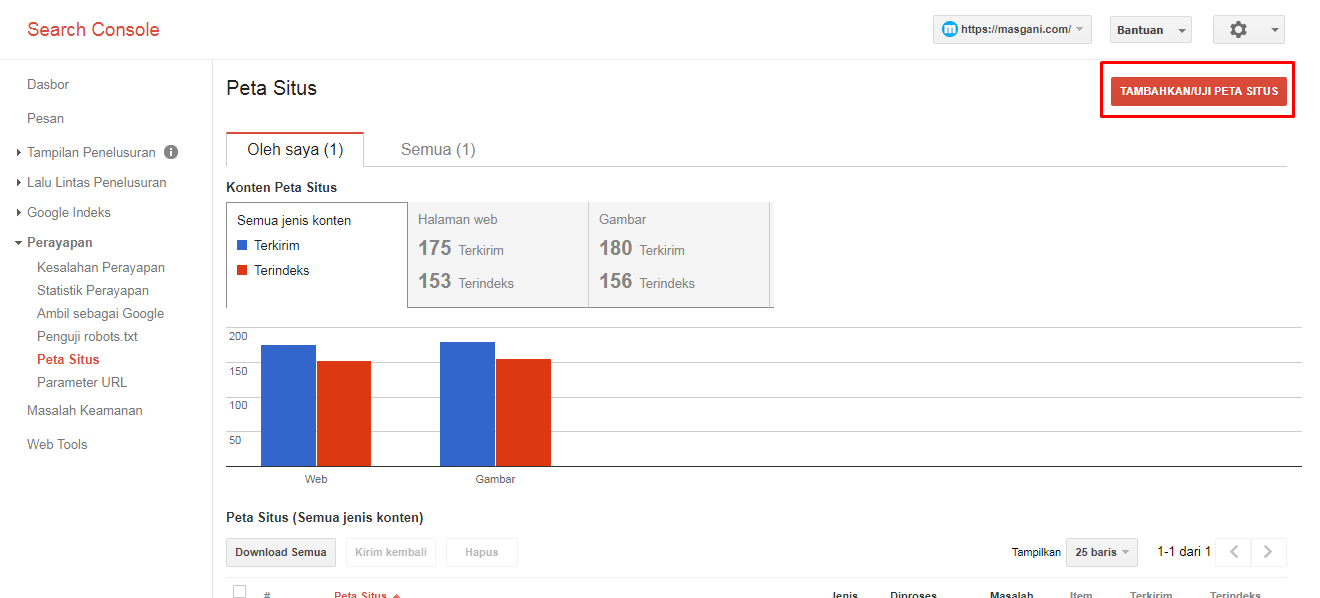The width and height of the screenshot is (1320, 598).
Task: Click the info icon beside Tampilan Penelusuran
Action: [x=171, y=152]
